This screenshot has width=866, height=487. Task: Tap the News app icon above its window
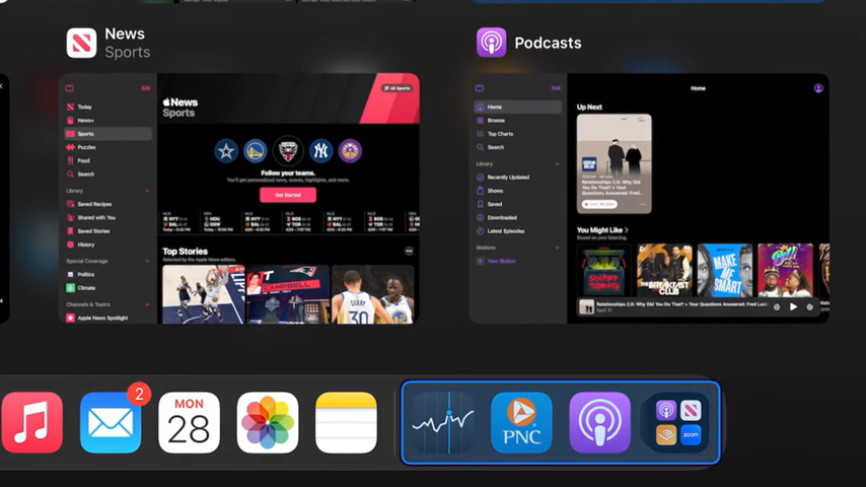pyautogui.click(x=81, y=43)
